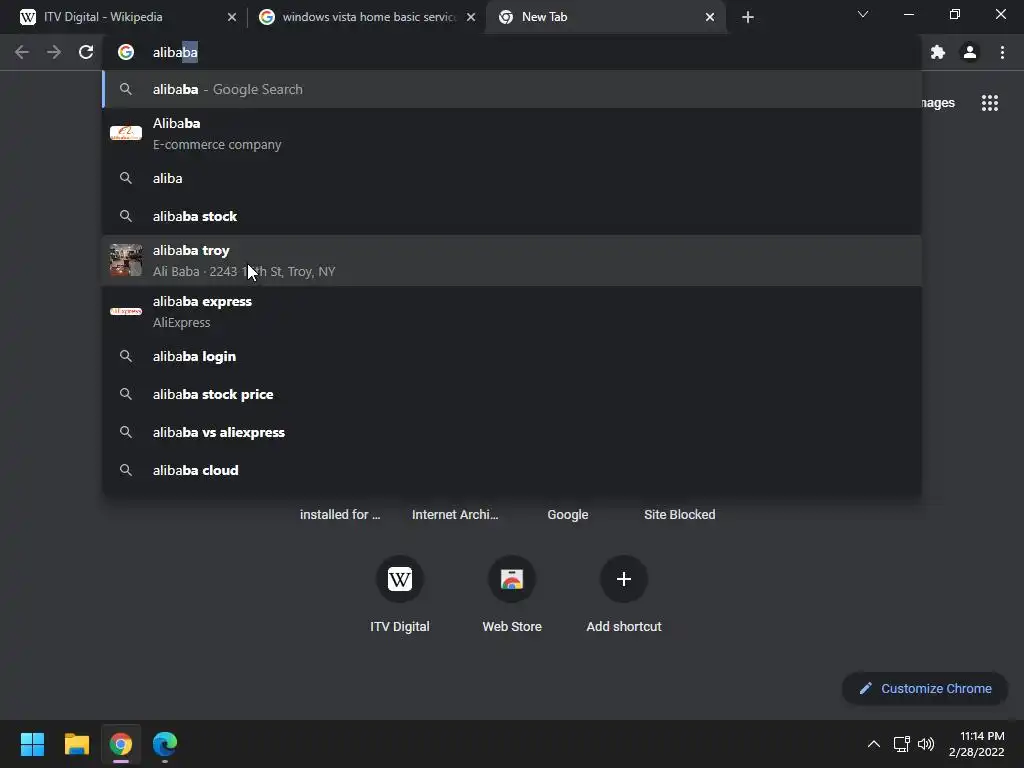Screen dimensions: 1024x768
Task: Show hidden system tray icons
Action: [874, 744]
